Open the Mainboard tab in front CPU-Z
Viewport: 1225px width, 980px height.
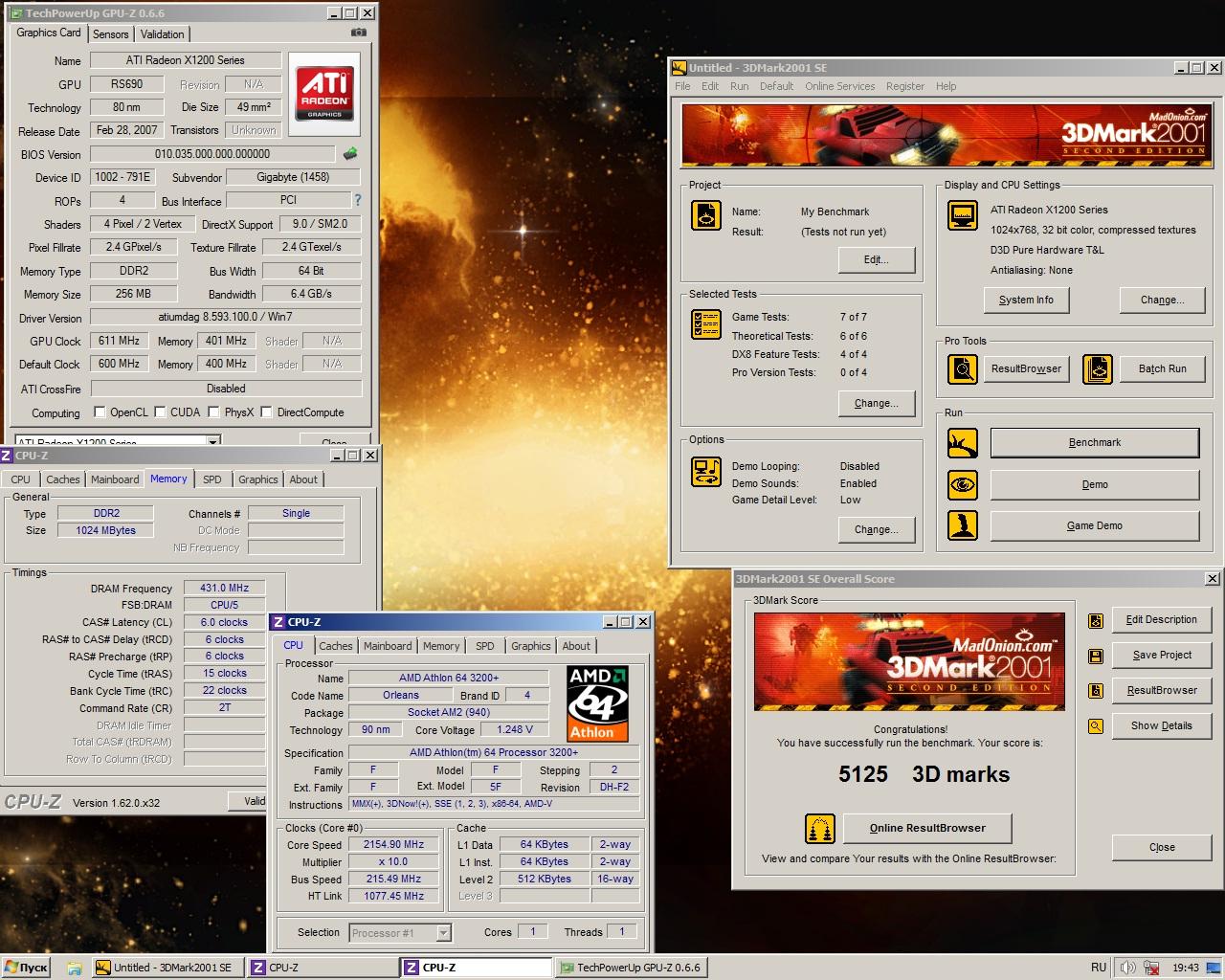388,646
